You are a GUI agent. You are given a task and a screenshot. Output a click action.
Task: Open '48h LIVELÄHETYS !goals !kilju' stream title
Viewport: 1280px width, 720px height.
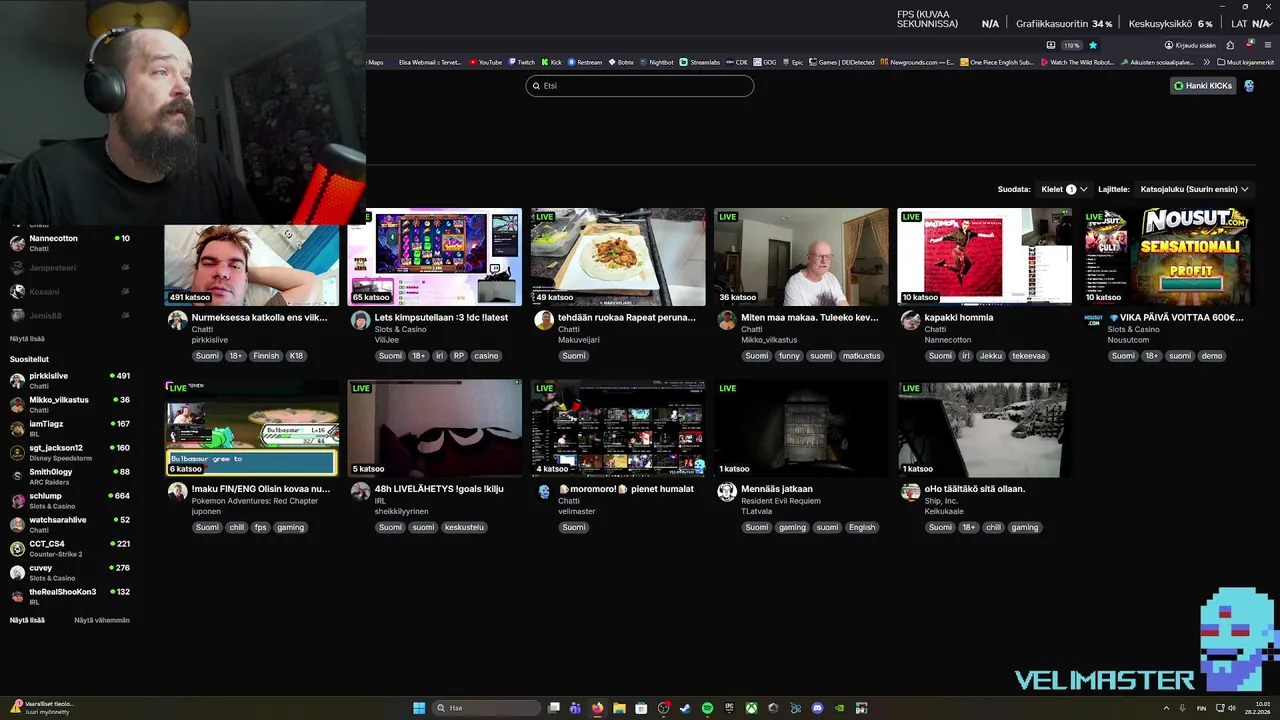point(439,489)
